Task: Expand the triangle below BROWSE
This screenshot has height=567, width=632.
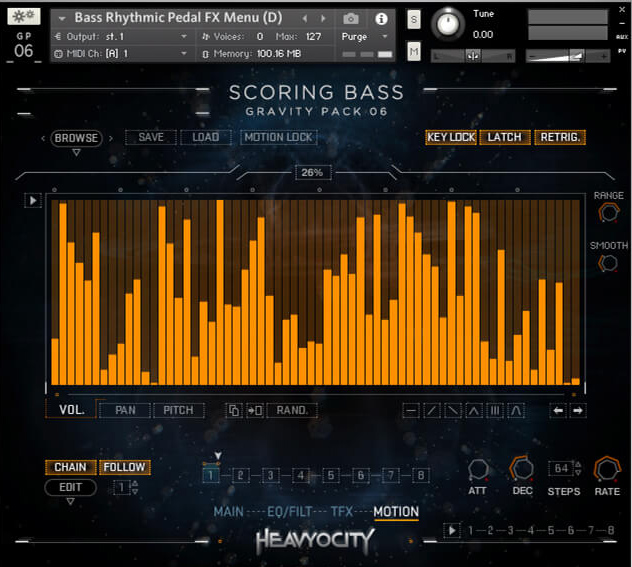Action: tap(76, 152)
